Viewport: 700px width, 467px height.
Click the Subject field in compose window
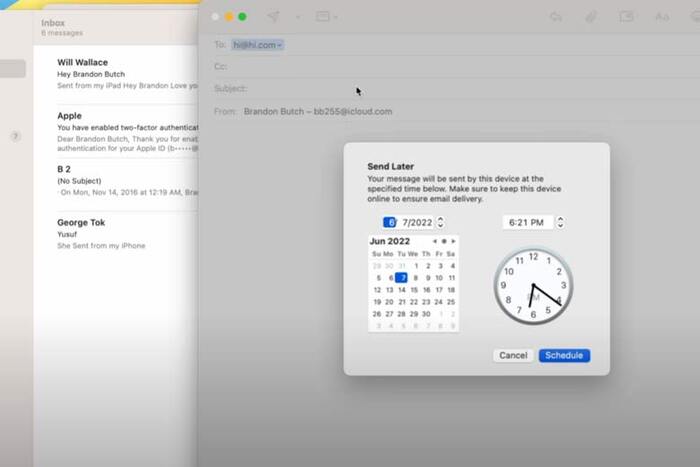pos(455,88)
